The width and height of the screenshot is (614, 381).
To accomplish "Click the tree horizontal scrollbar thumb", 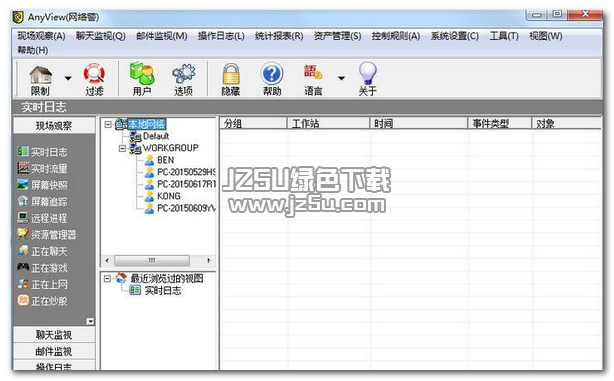I will click(152, 260).
